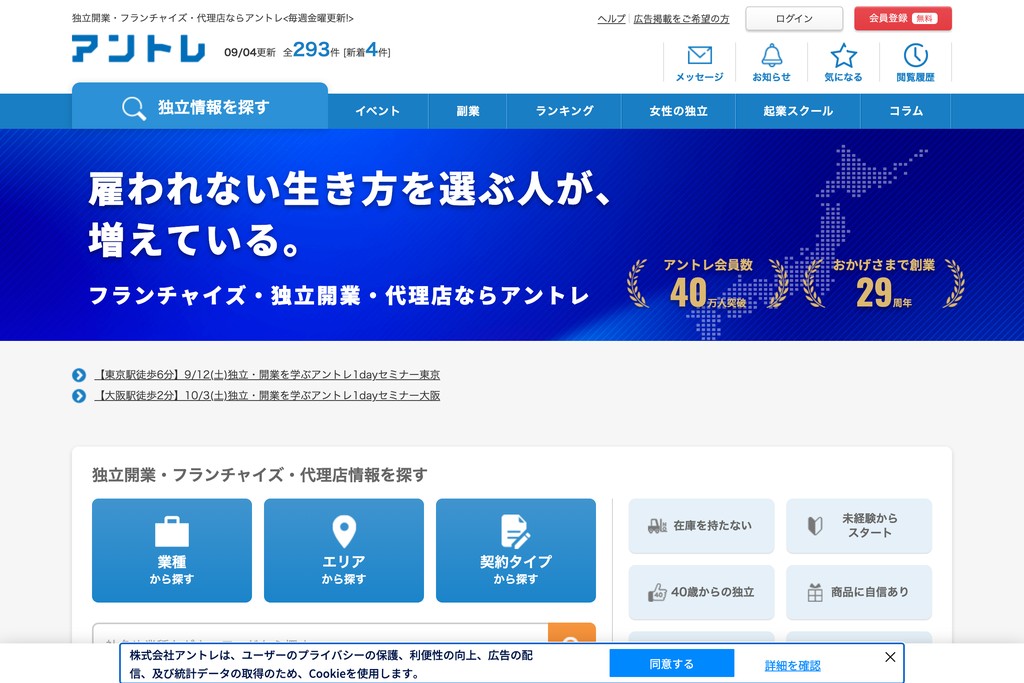This screenshot has height=683, width=1024.
Task: Click the keyword search input field
Action: pyautogui.click(x=320, y=634)
